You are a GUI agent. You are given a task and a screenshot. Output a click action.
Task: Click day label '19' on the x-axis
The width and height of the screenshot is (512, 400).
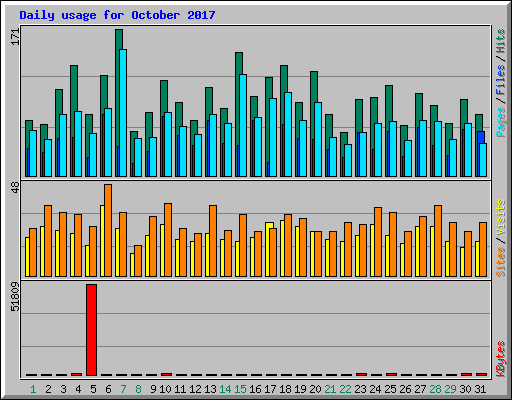pyautogui.click(x=300, y=389)
